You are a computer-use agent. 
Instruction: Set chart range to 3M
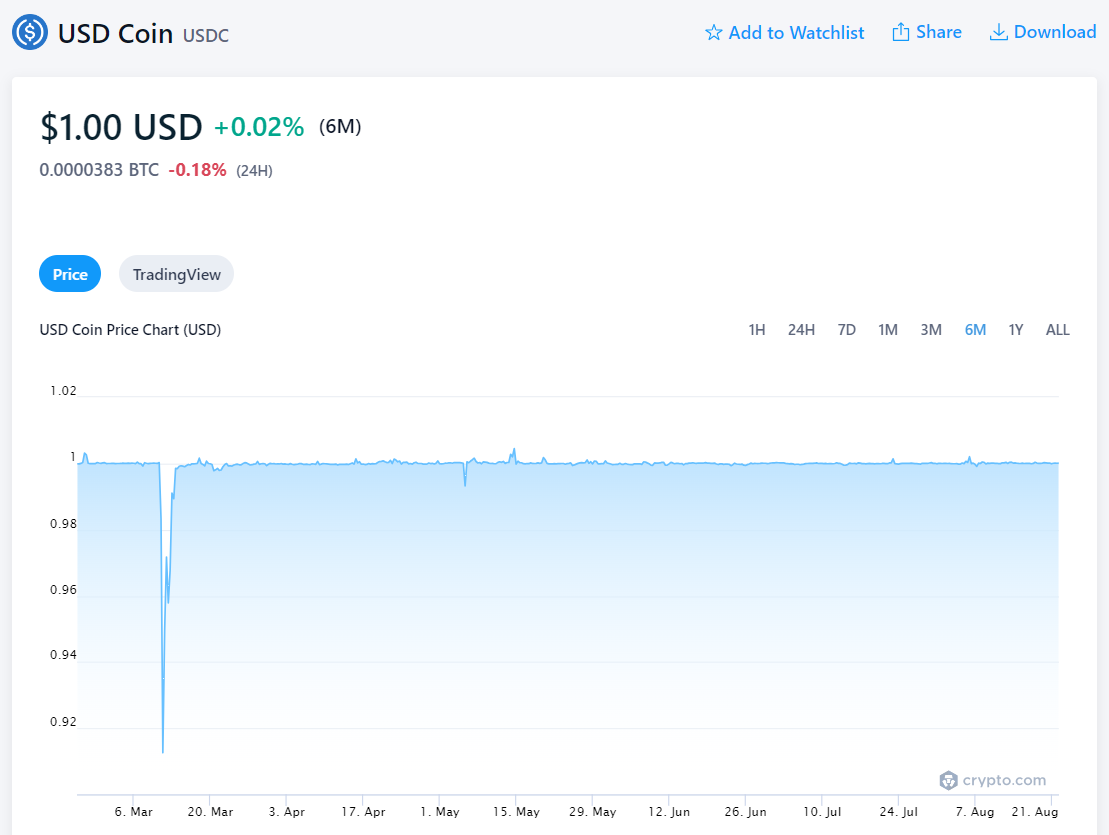(x=931, y=329)
